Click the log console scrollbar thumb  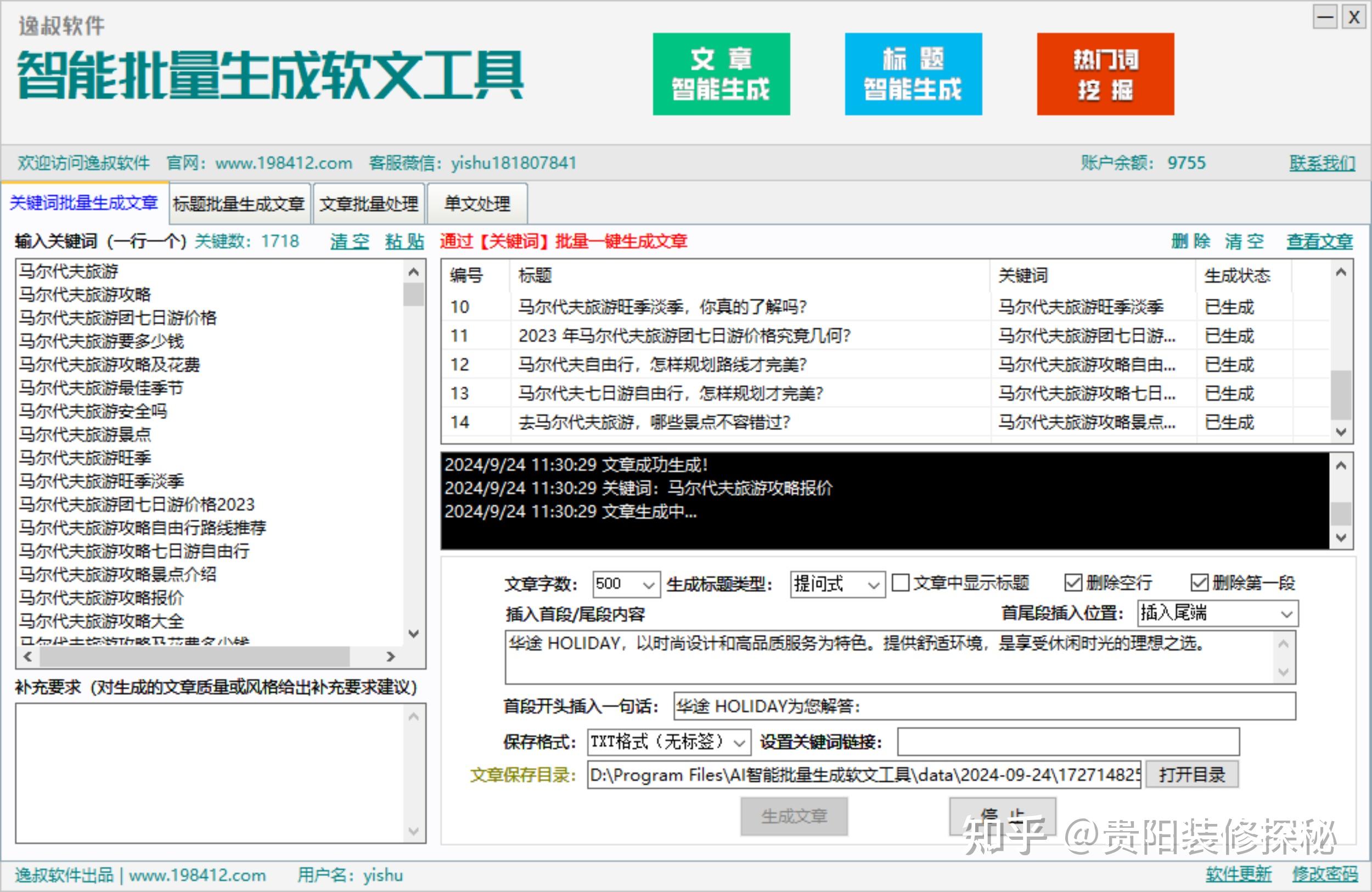click(1341, 514)
